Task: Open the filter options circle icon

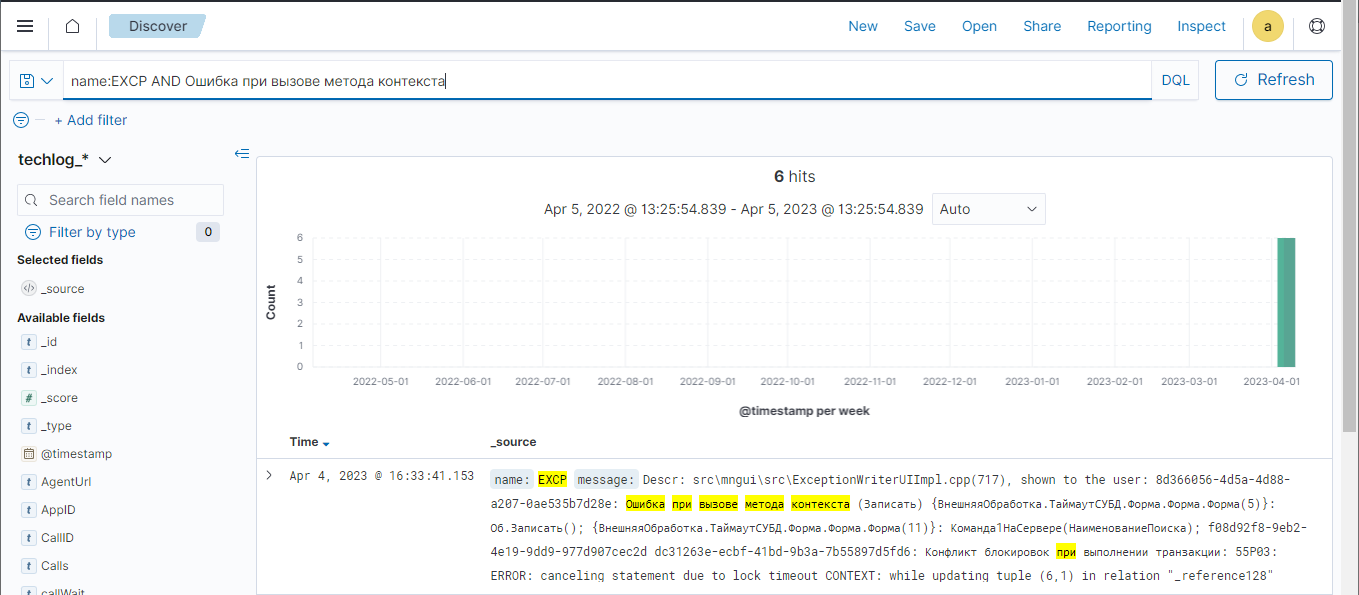Action: (x=21, y=120)
